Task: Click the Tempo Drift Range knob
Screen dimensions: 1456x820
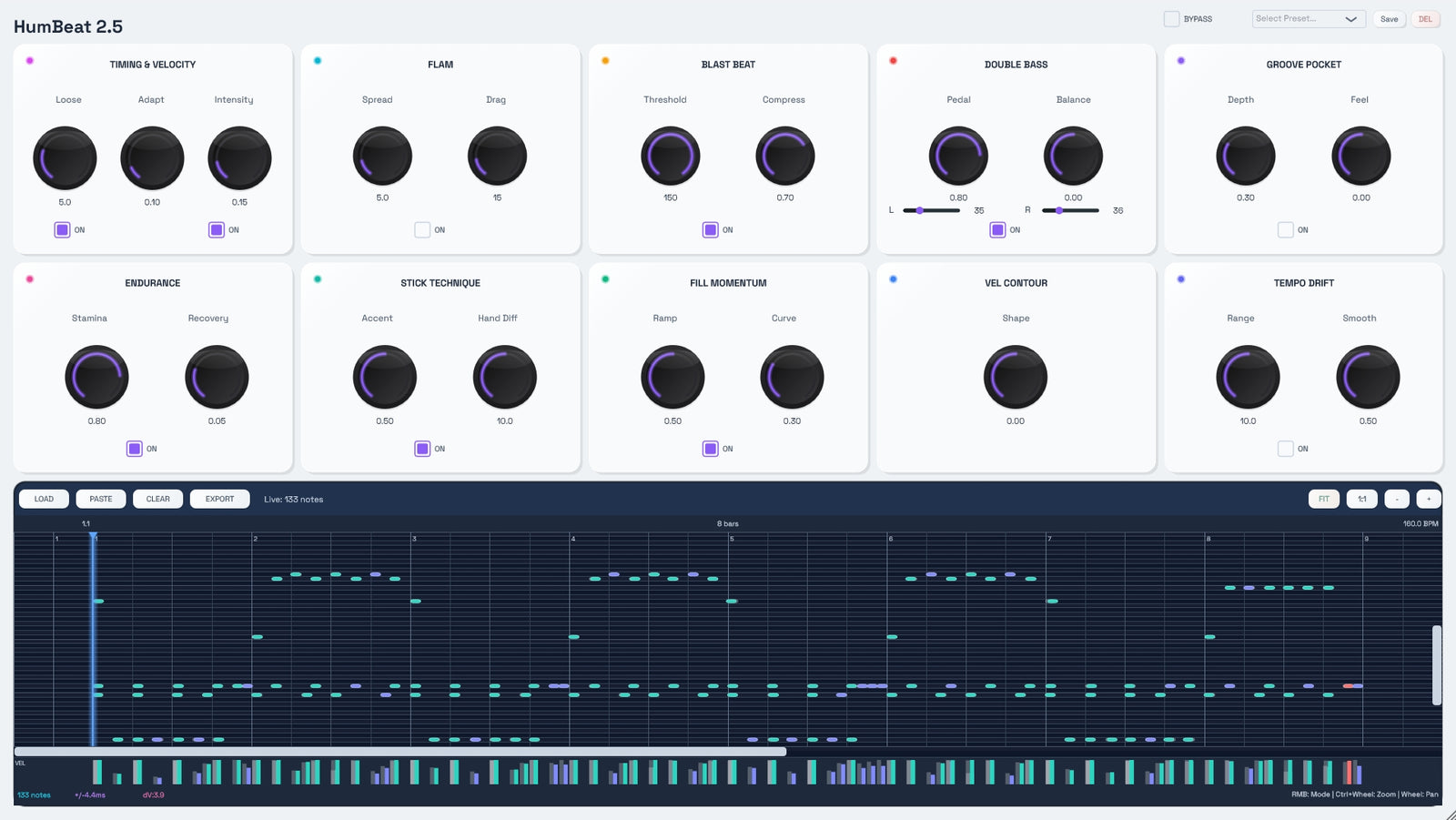Action: [x=1248, y=377]
